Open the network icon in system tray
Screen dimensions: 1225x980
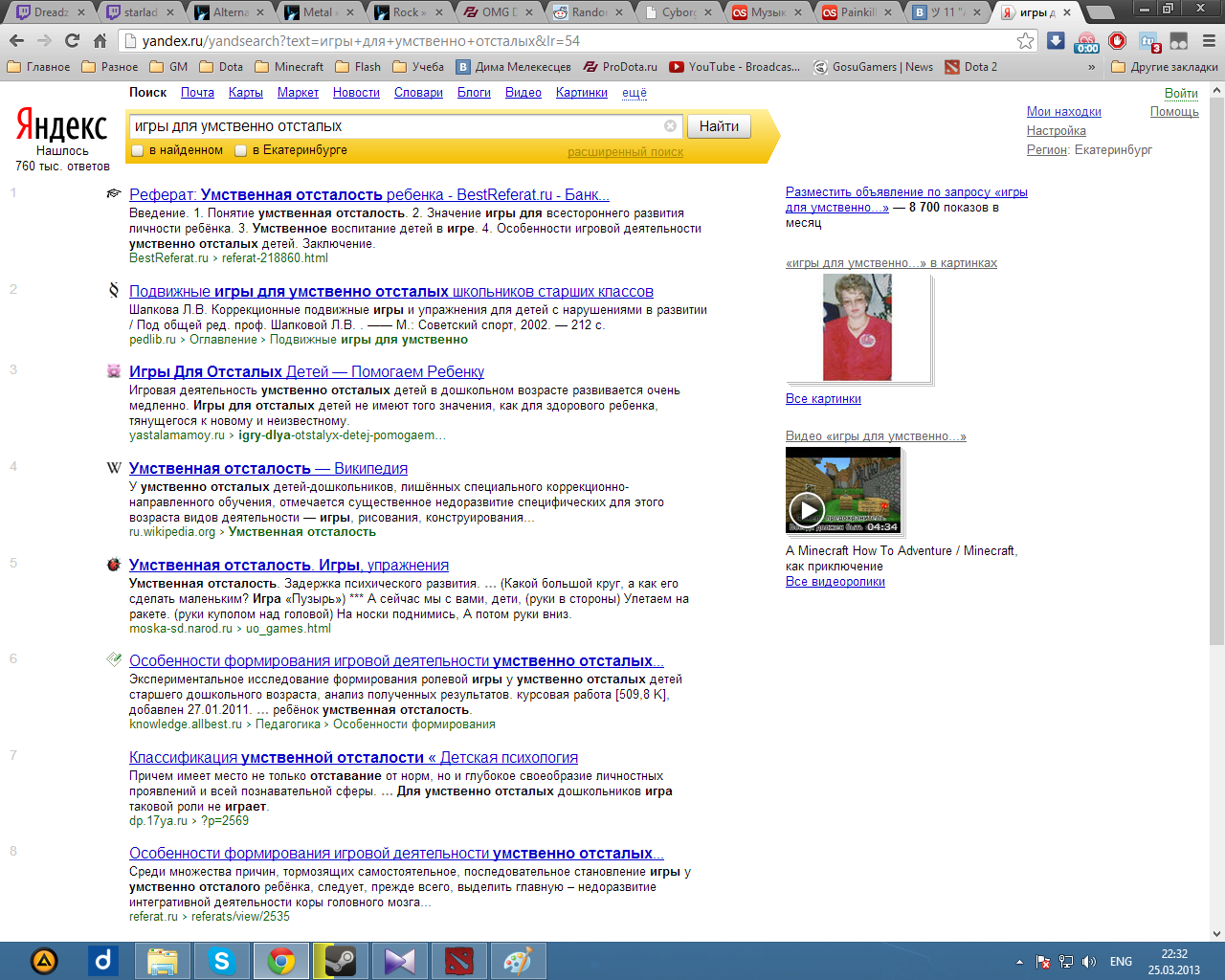click(x=1065, y=962)
